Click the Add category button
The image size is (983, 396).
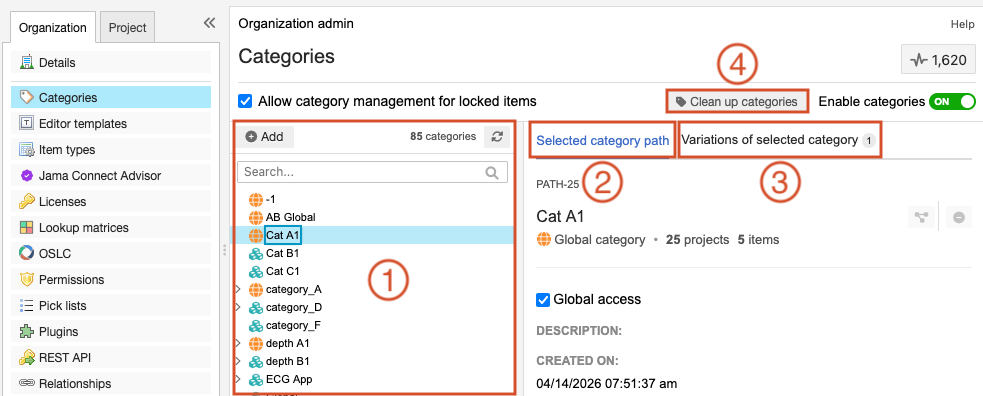pyautogui.click(x=265, y=137)
